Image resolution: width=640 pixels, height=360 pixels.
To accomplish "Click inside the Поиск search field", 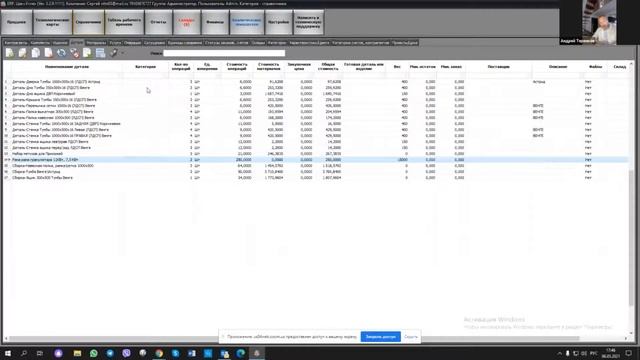I will click(x=224, y=53).
